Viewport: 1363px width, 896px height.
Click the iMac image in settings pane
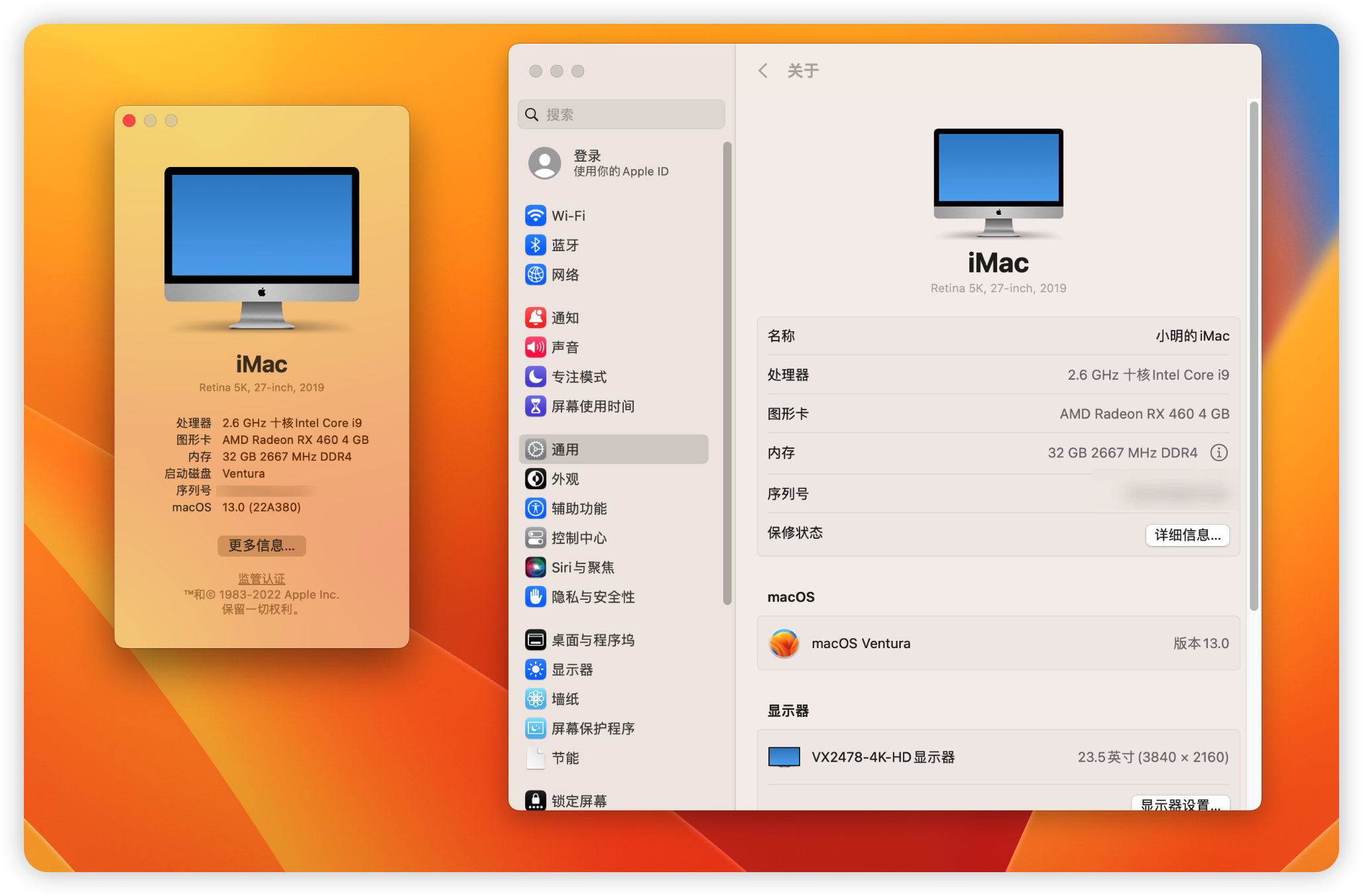point(998,183)
